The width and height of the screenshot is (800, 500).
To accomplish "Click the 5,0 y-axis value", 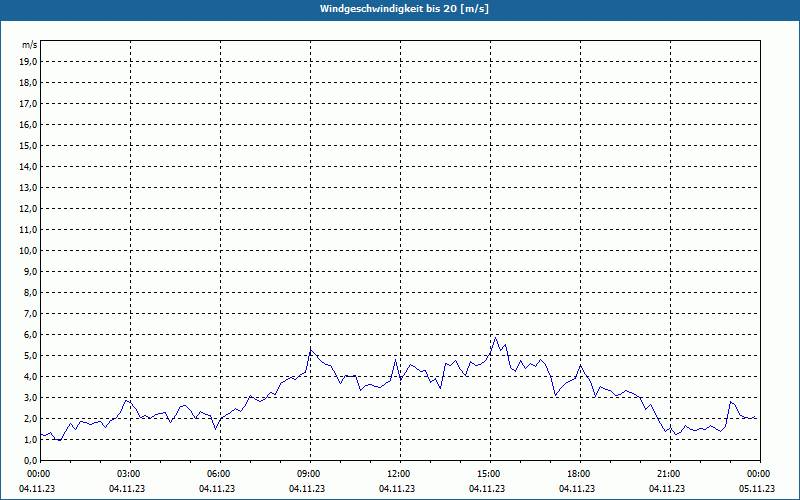I will point(29,355).
